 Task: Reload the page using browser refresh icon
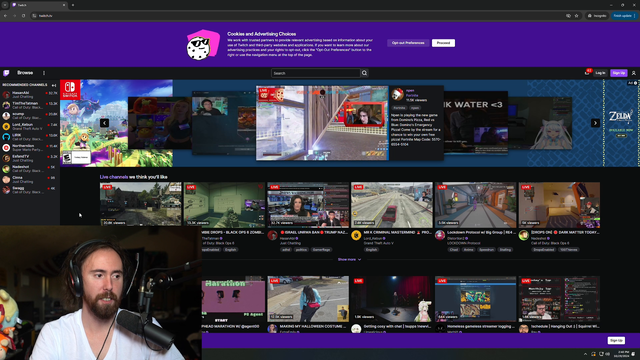click(x=23, y=16)
